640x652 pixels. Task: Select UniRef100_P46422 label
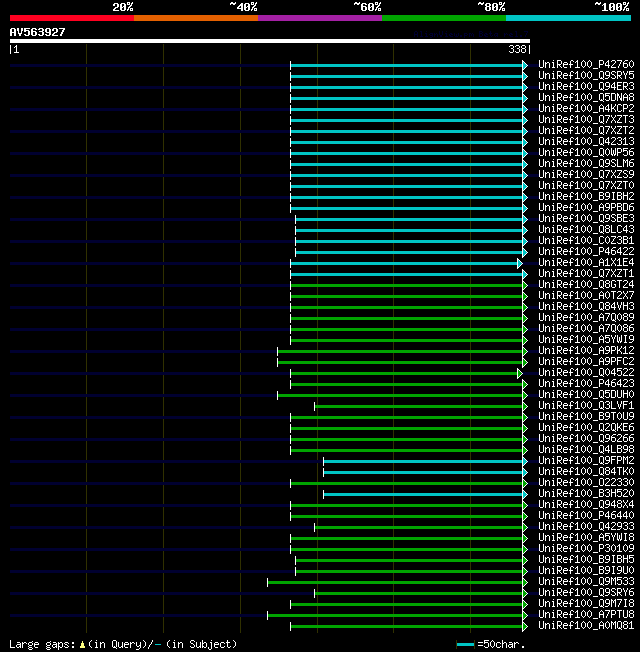click(586, 252)
